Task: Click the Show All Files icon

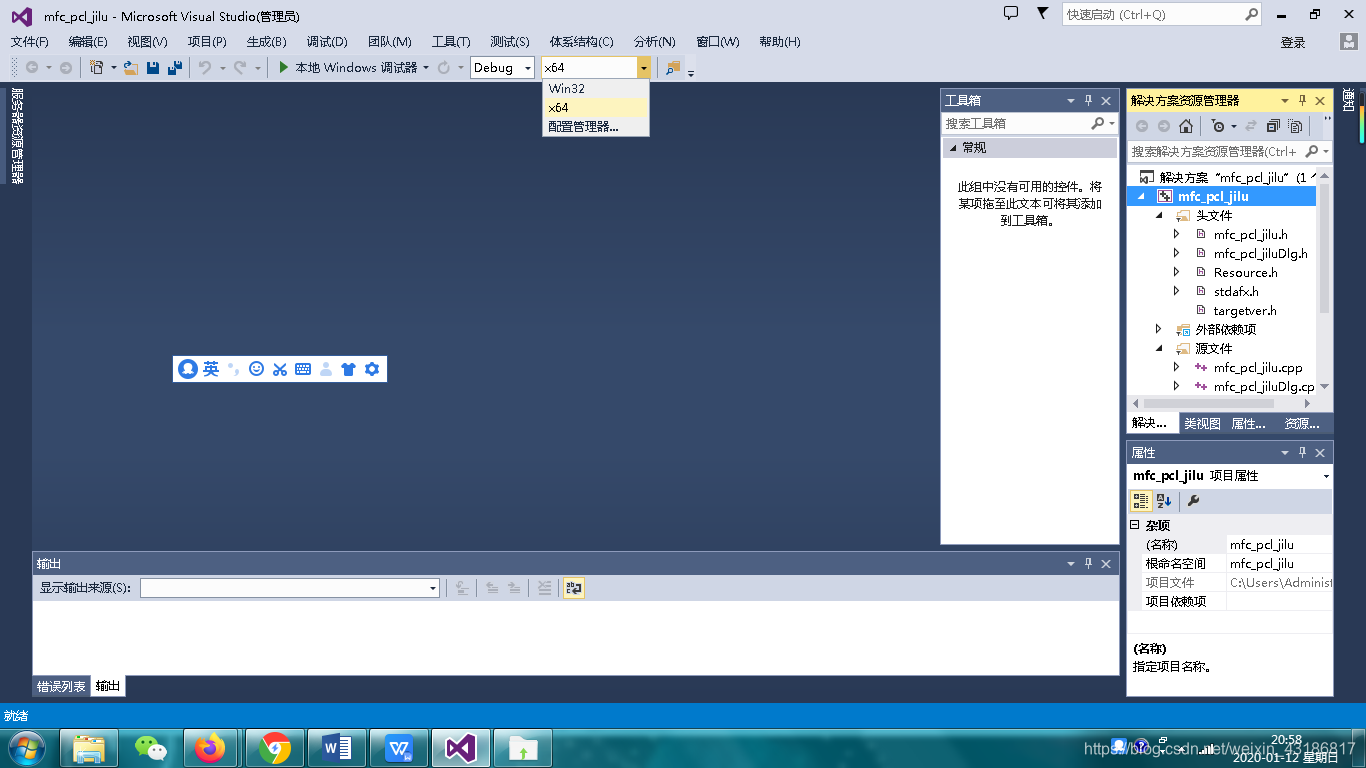Action: pyautogui.click(x=1294, y=125)
